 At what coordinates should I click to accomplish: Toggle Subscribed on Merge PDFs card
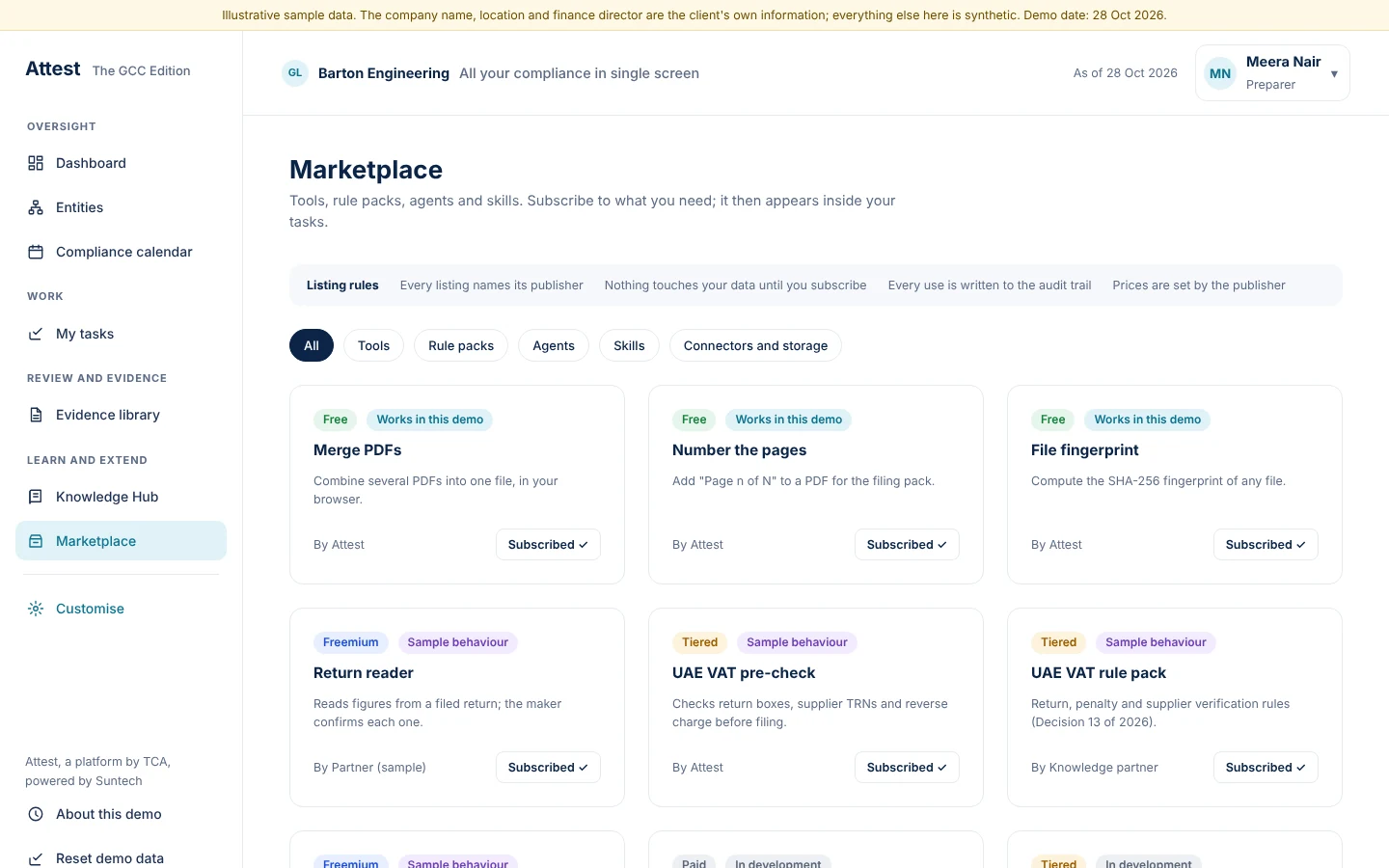click(x=548, y=545)
